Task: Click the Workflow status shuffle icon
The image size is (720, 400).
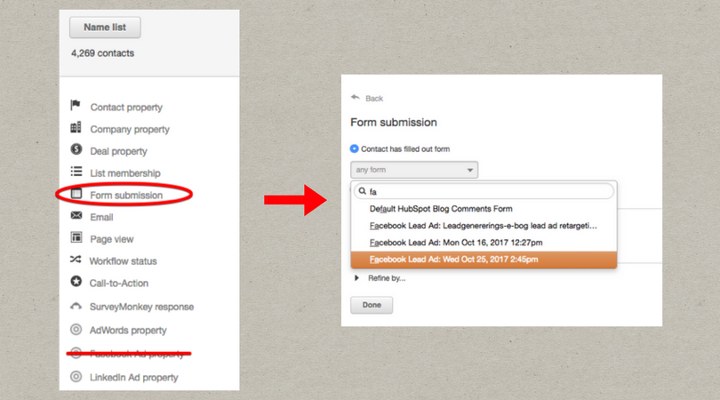Action: pyautogui.click(x=76, y=261)
